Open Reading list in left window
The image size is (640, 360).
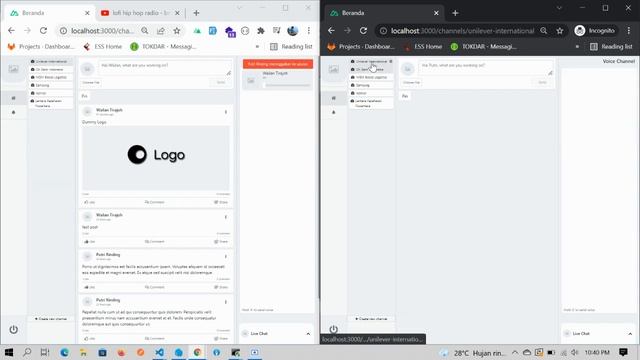(291, 47)
